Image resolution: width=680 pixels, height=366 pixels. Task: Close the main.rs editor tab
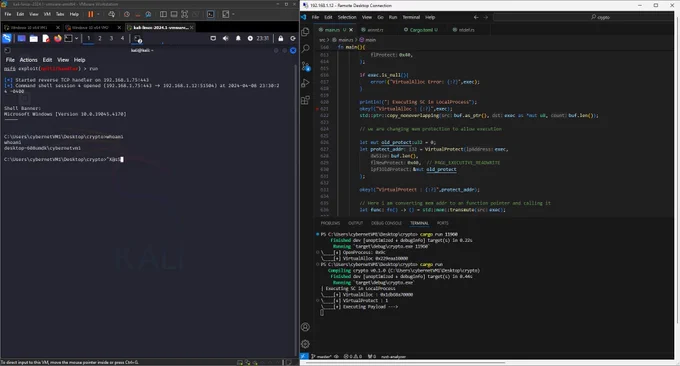(351, 30)
